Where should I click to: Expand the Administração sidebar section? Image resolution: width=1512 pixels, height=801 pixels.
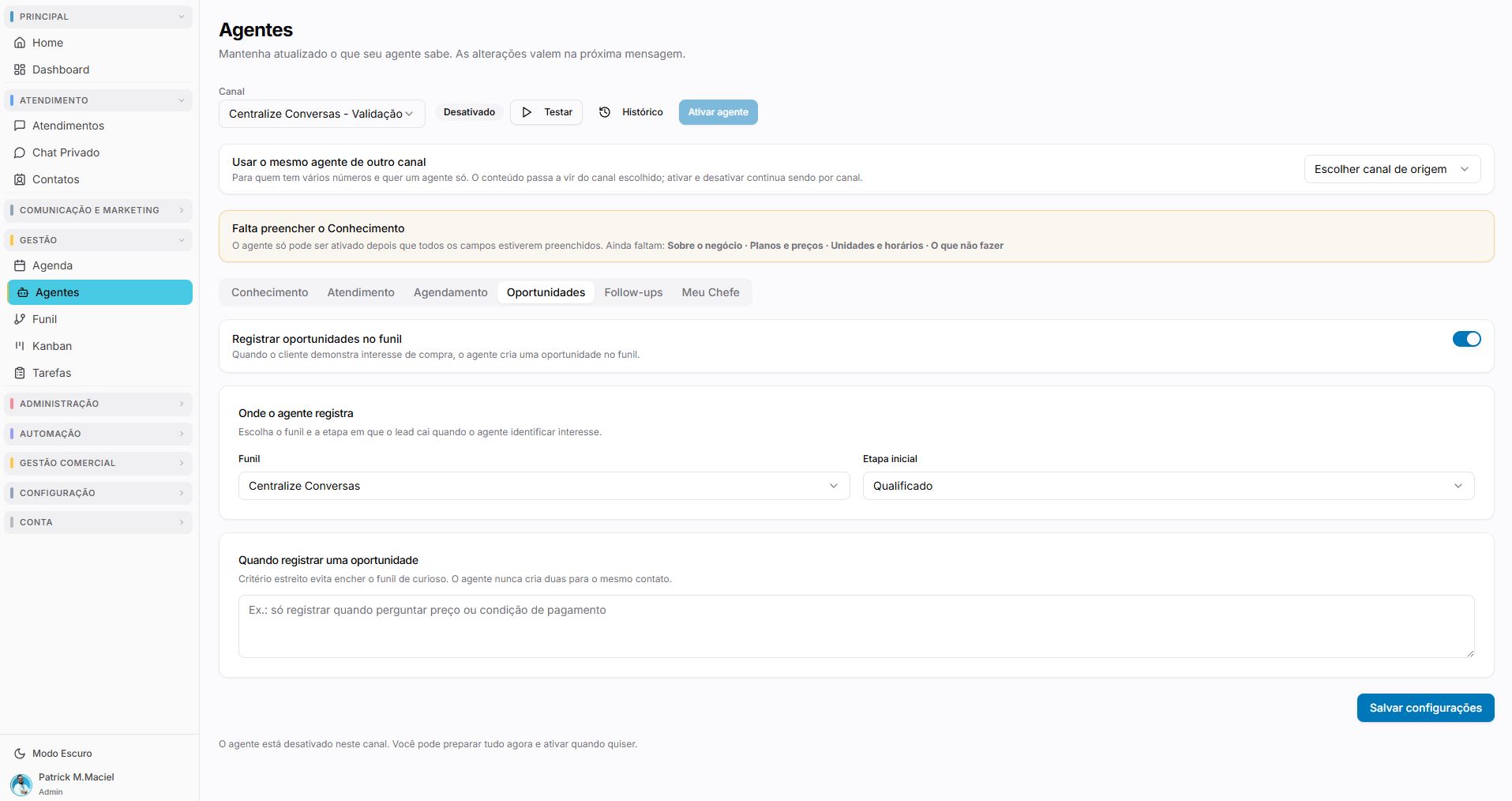click(x=99, y=404)
